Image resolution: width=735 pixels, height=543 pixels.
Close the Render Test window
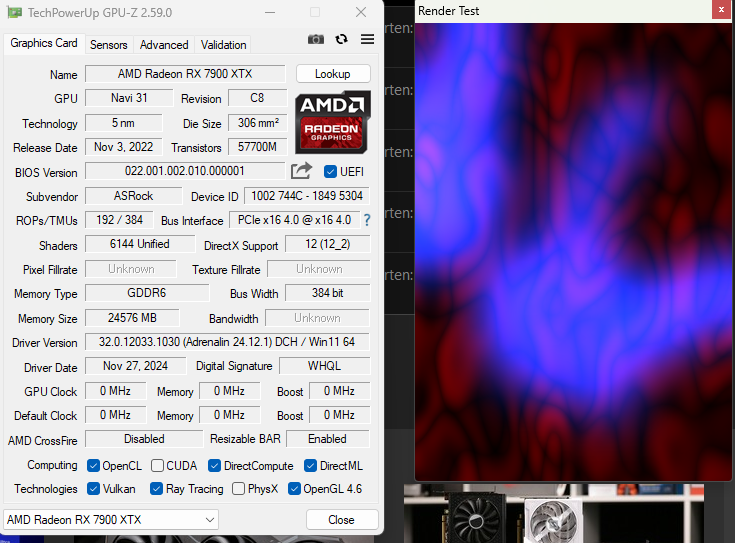[x=721, y=10]
